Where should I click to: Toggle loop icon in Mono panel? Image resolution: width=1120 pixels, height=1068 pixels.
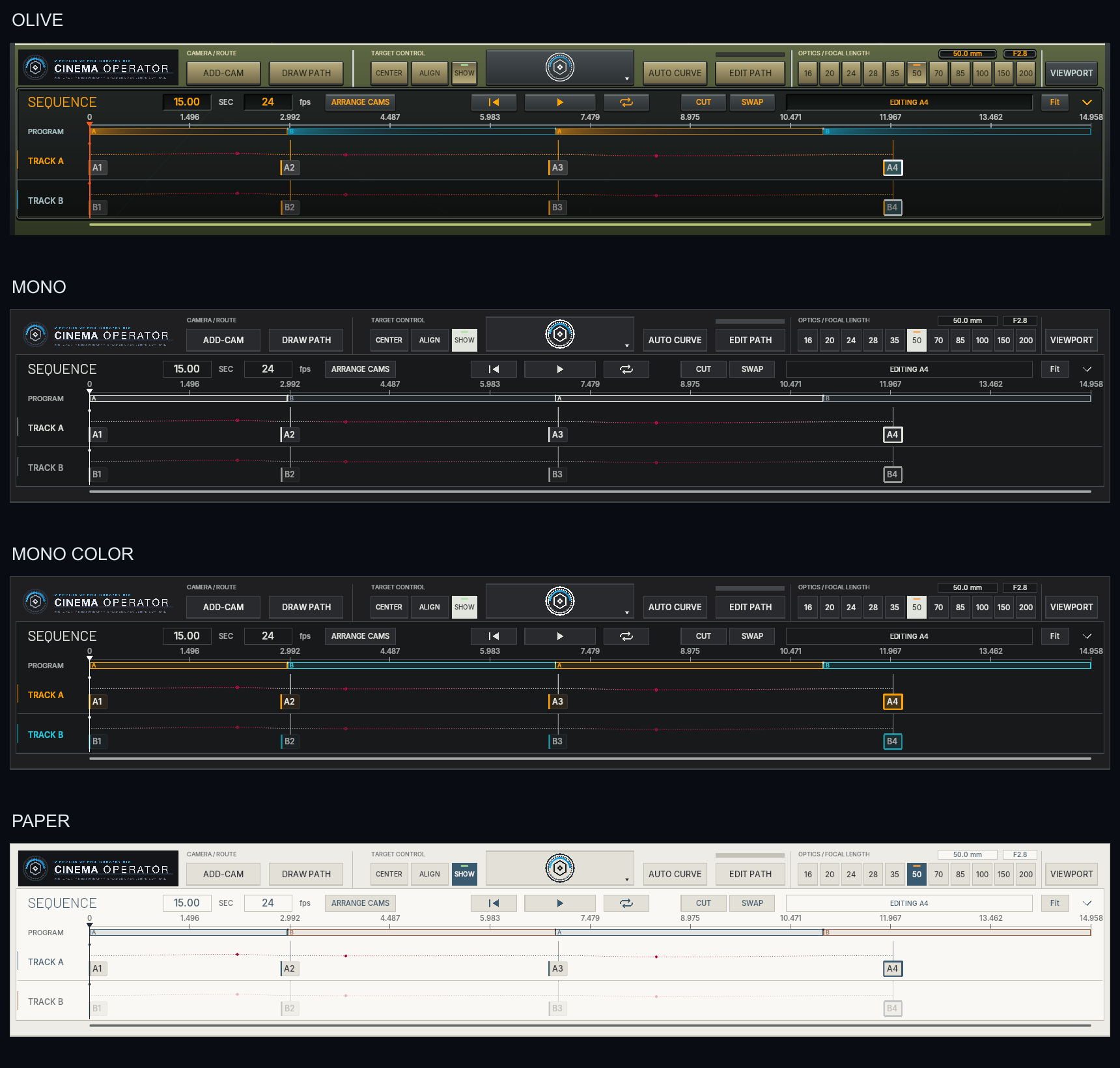(626, 369)
